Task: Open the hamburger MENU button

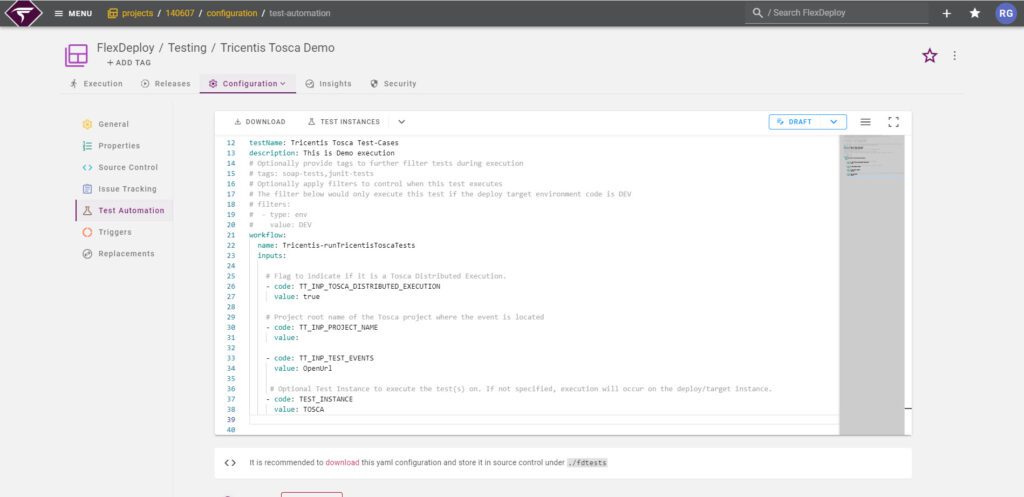Action: tap(73, 13)
